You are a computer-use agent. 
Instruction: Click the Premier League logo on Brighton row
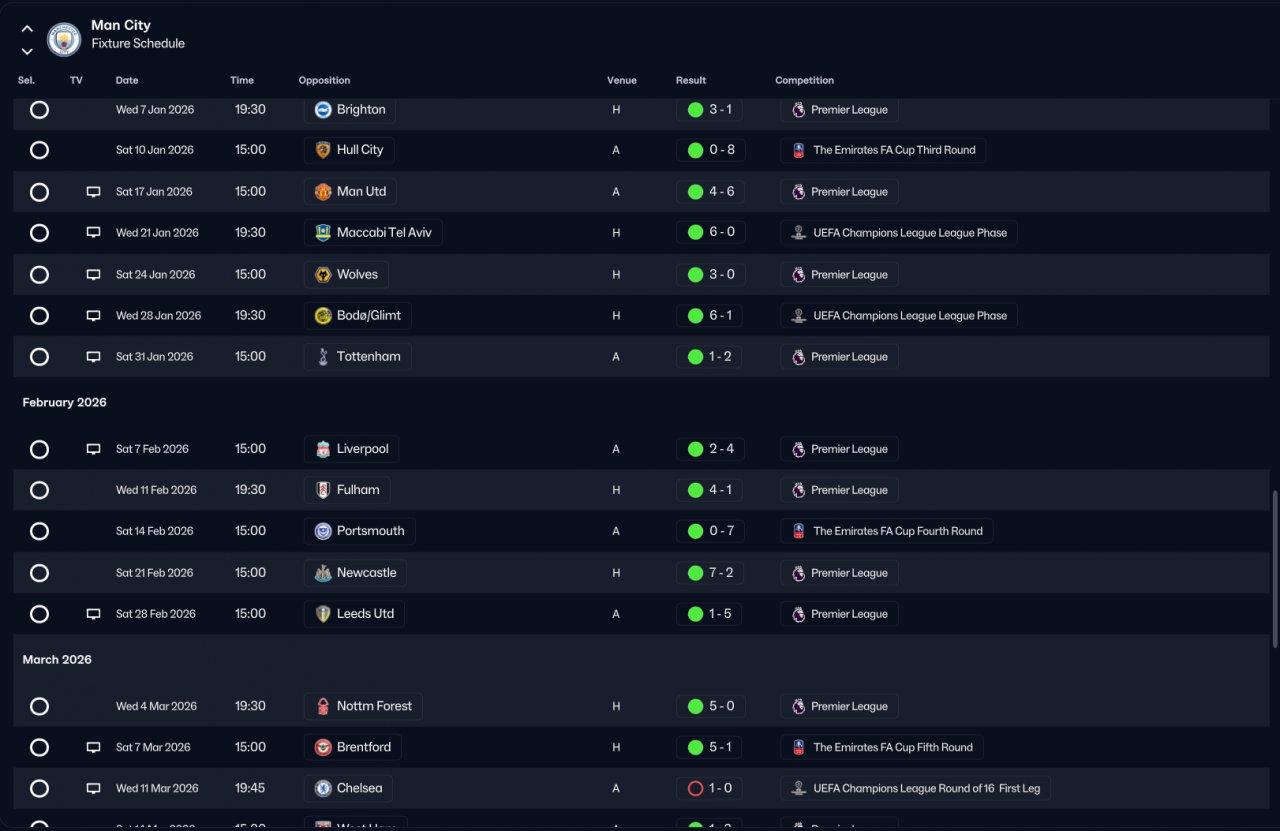(798, 110)
